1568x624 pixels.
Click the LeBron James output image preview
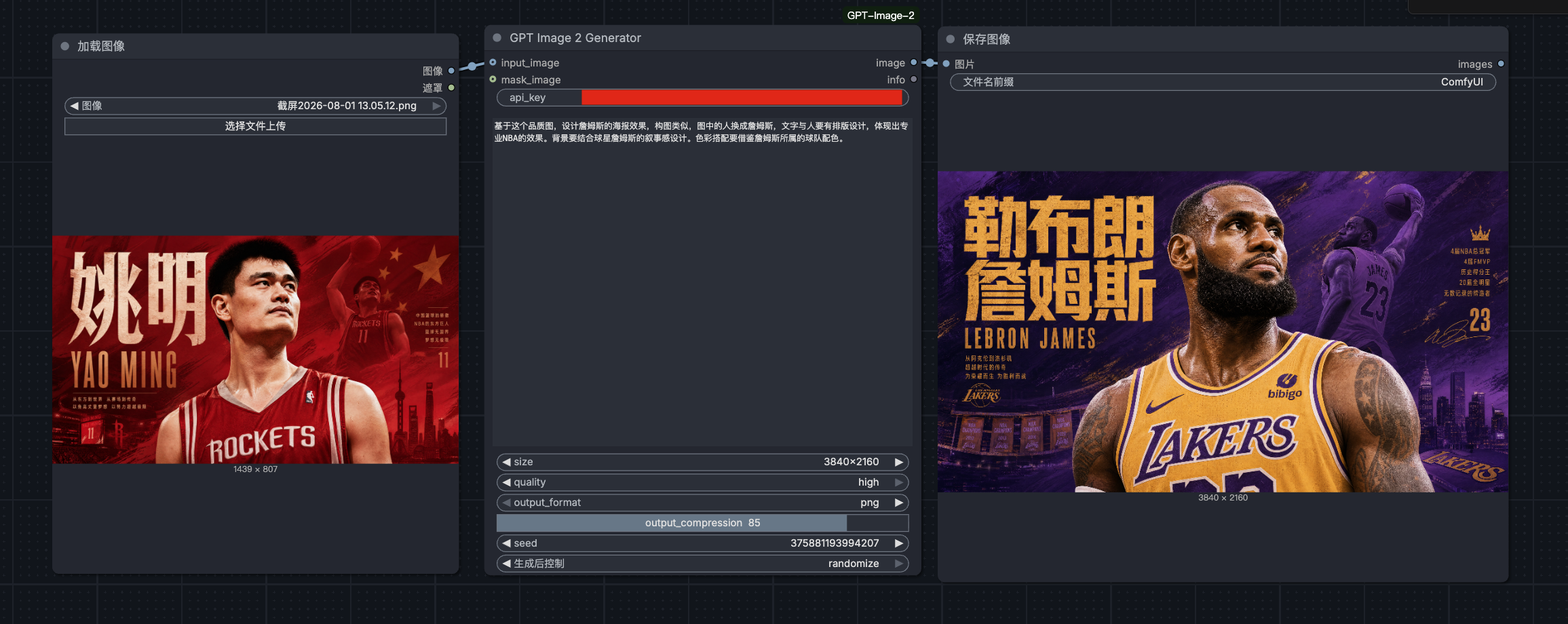click(x=1223, y=332)
